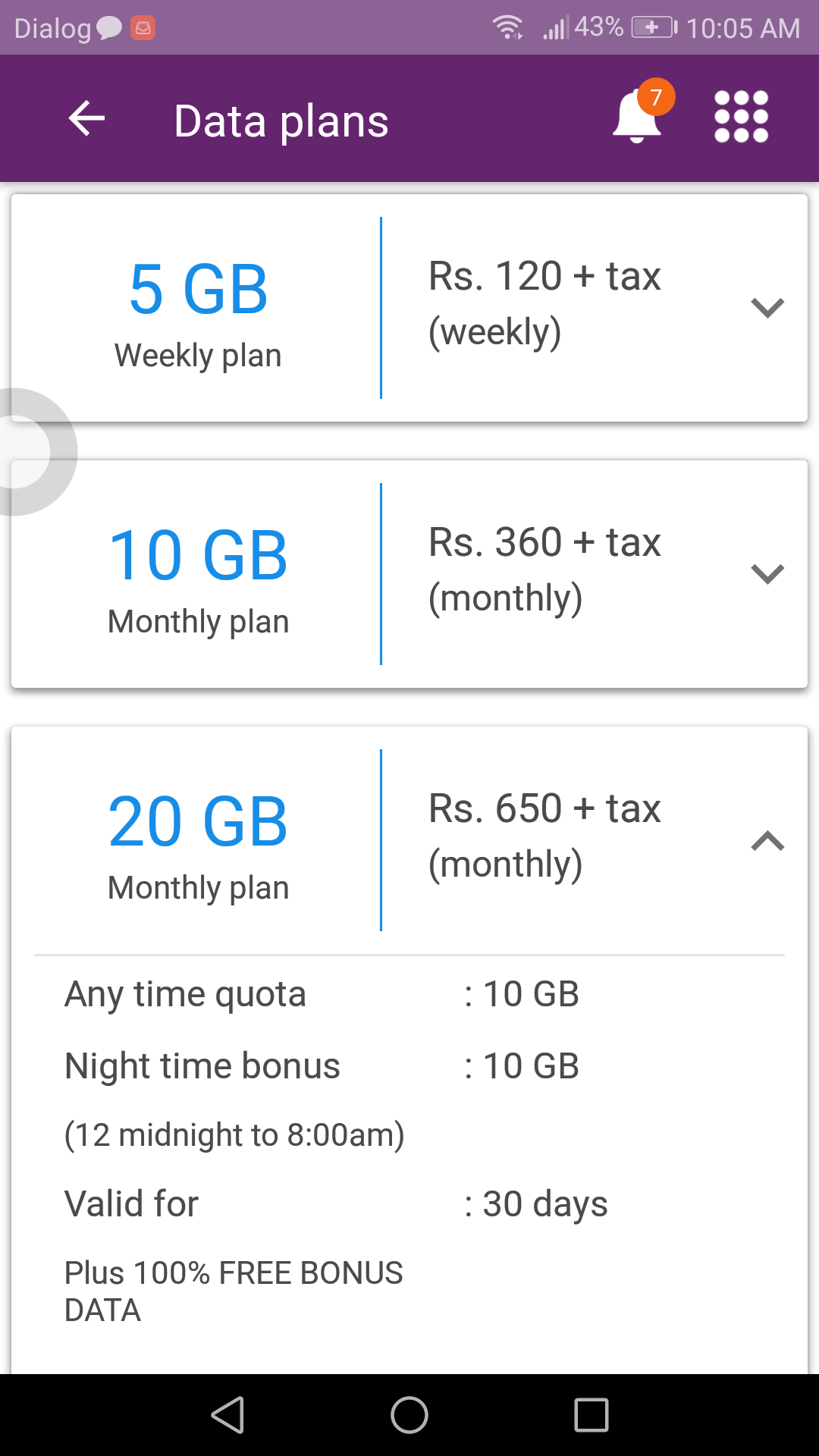Expand the 5 GB weekly plan chevron

click(767, 307)
